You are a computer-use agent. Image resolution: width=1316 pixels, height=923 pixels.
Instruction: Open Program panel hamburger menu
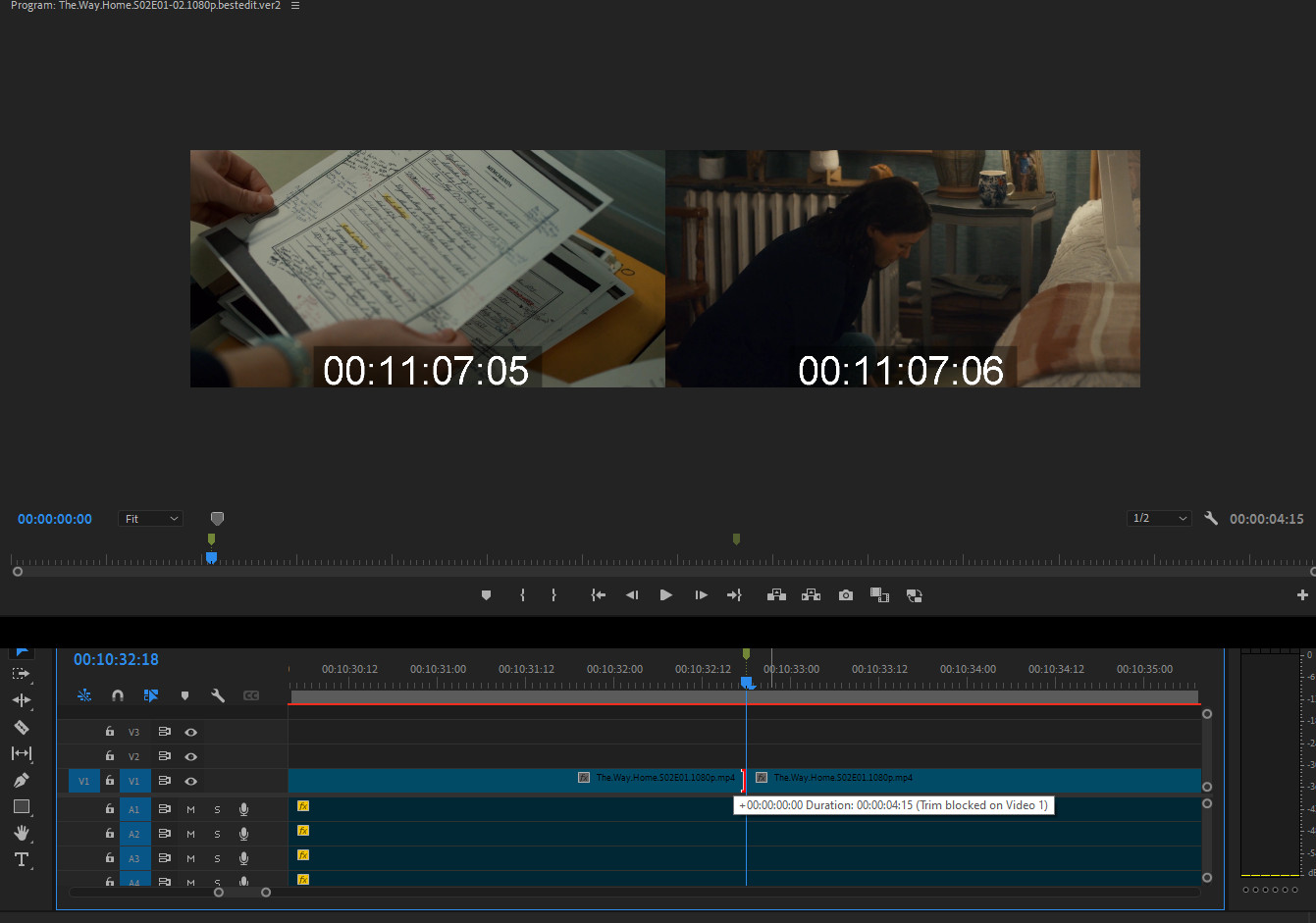(x=295, y=6)
